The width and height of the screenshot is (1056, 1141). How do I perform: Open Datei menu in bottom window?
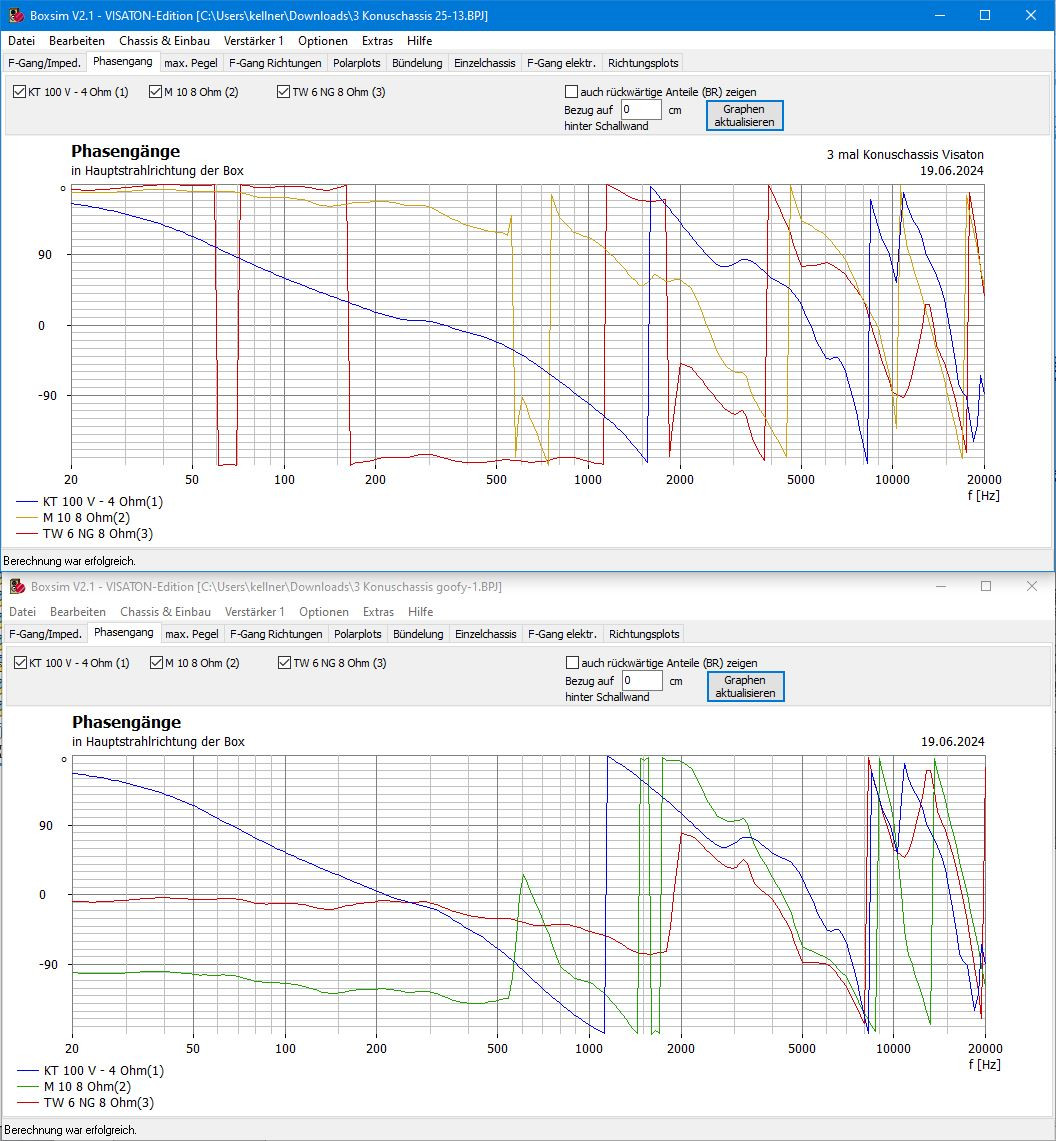[23, 612]
